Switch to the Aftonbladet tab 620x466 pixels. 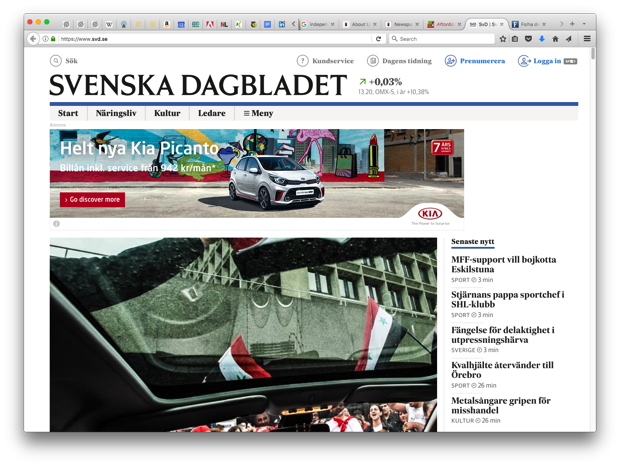click(445, 25)
